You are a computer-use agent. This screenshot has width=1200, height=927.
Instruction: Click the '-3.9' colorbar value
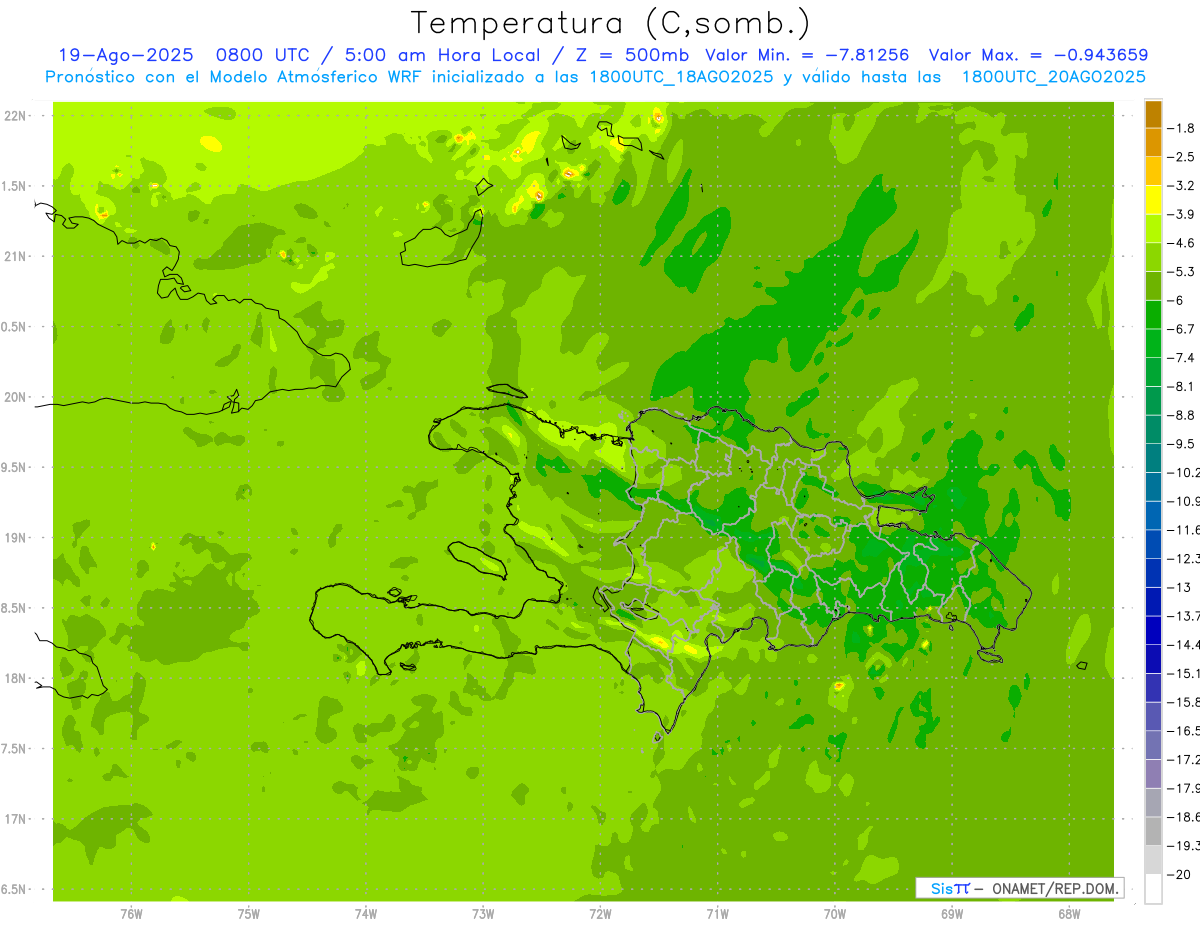[1181, 214]
